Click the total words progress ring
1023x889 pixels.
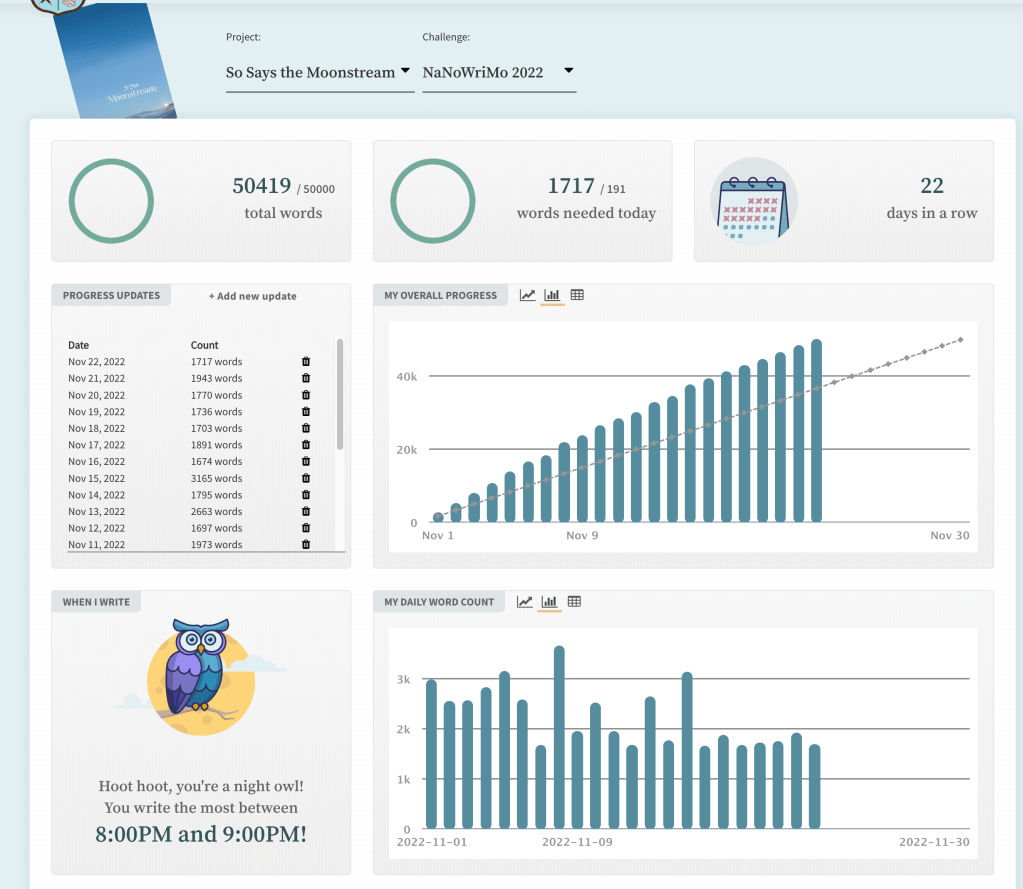pyautogui.click(x=111, y=201)
